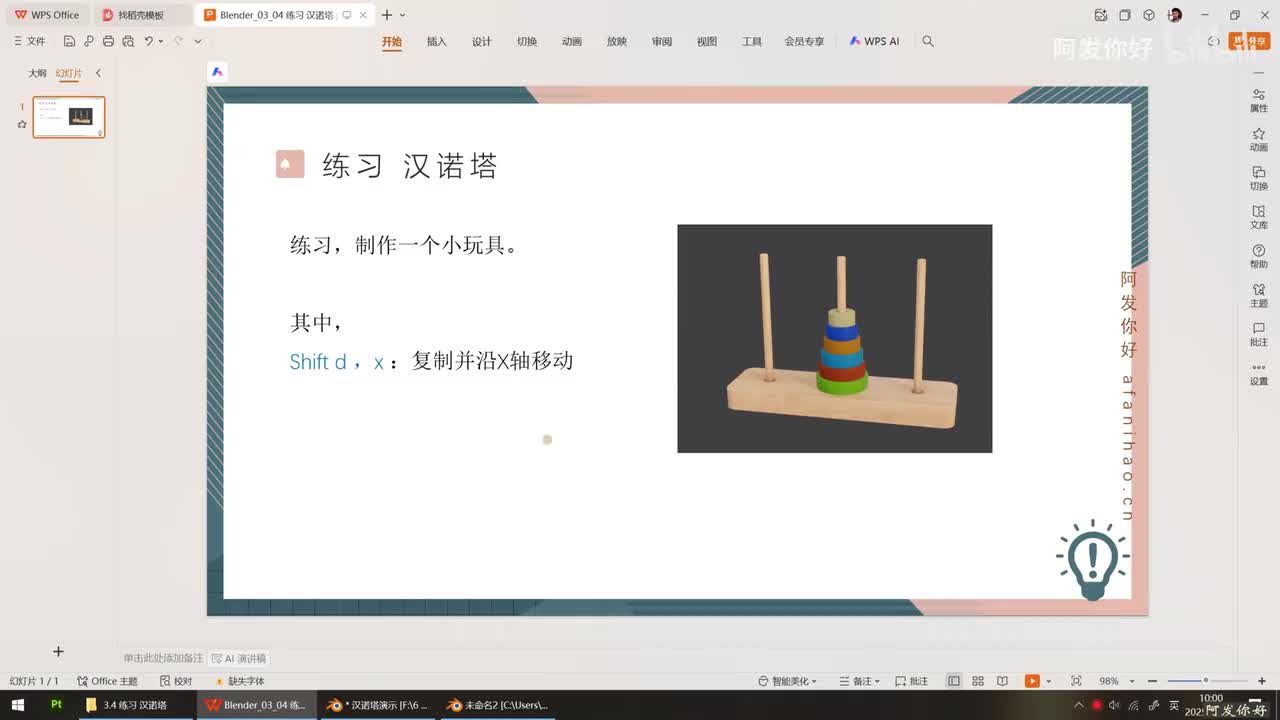Screen dimensions: 1280x720
Task: Click the 缺失字体 missing fonts notice
Action: [x=240, y=681]
